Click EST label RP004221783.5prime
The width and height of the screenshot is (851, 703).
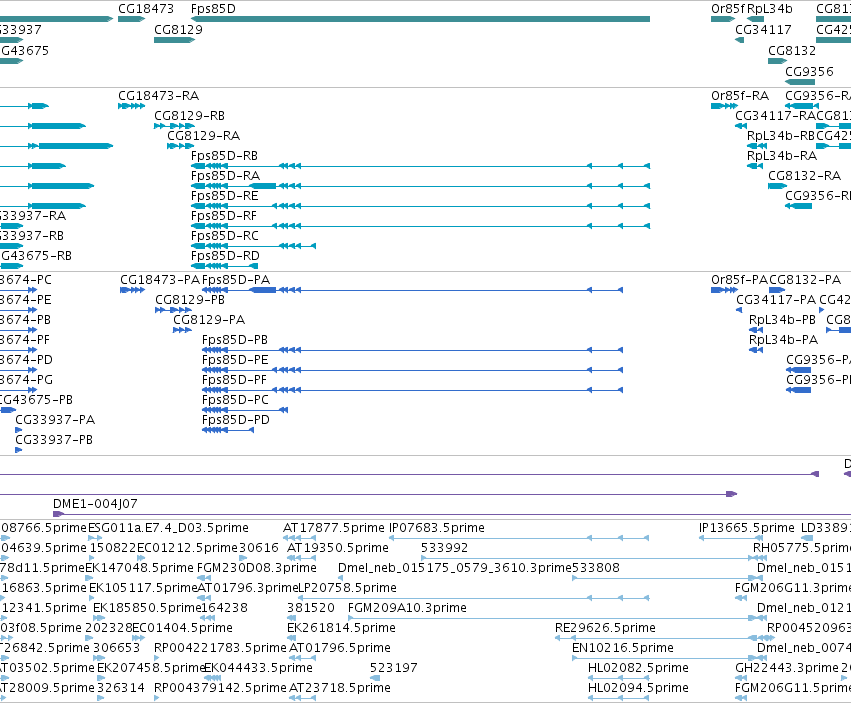[220, 648]
